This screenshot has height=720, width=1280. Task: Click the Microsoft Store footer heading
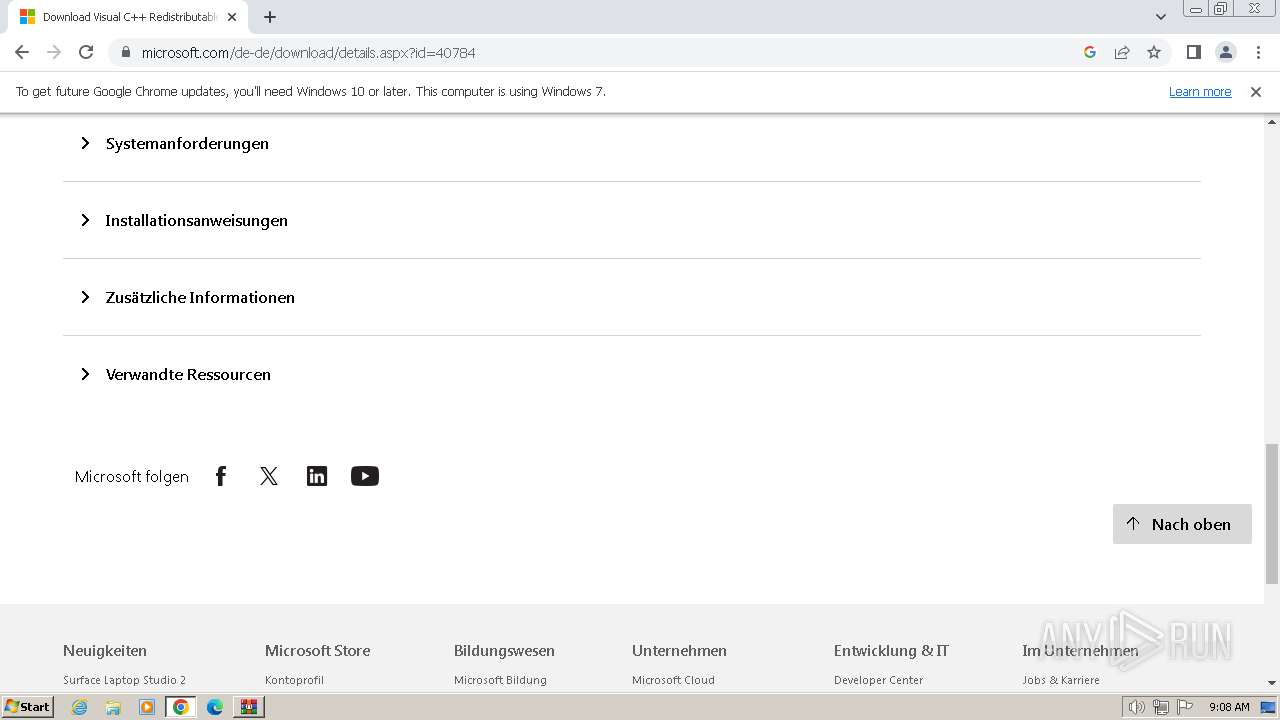tap(317, 650)
